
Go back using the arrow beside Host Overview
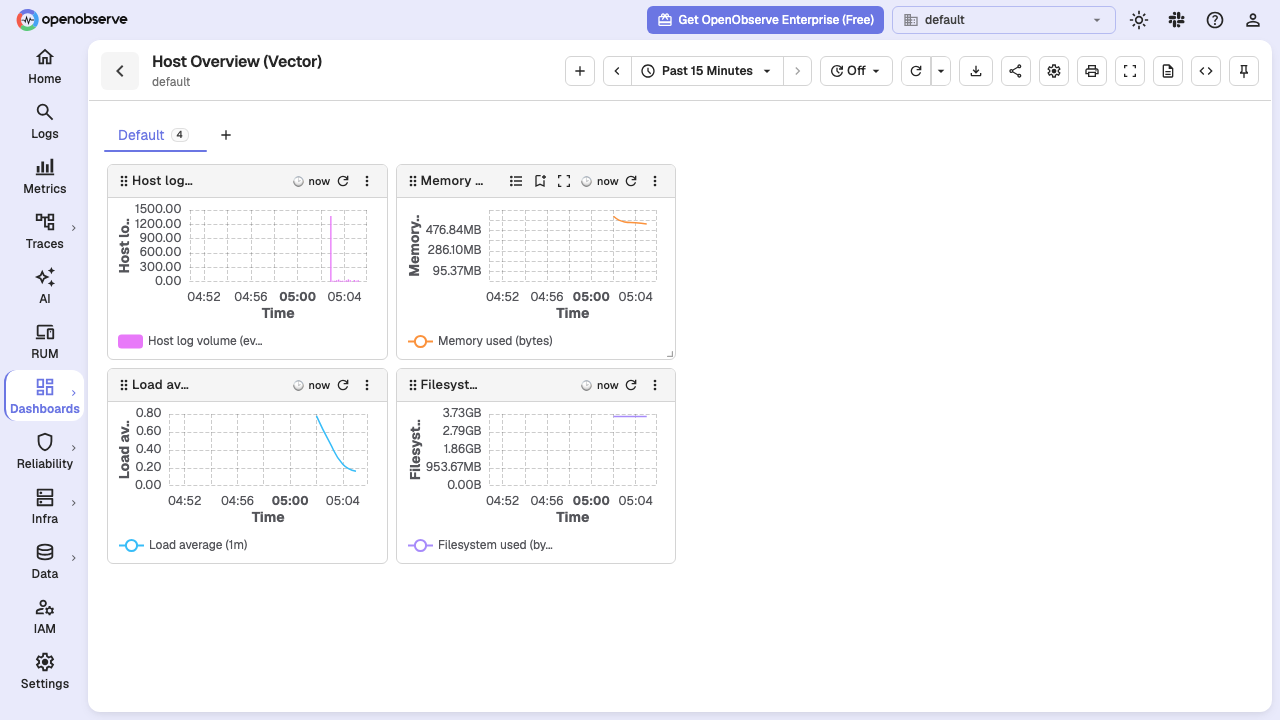[x=120, y=71]
